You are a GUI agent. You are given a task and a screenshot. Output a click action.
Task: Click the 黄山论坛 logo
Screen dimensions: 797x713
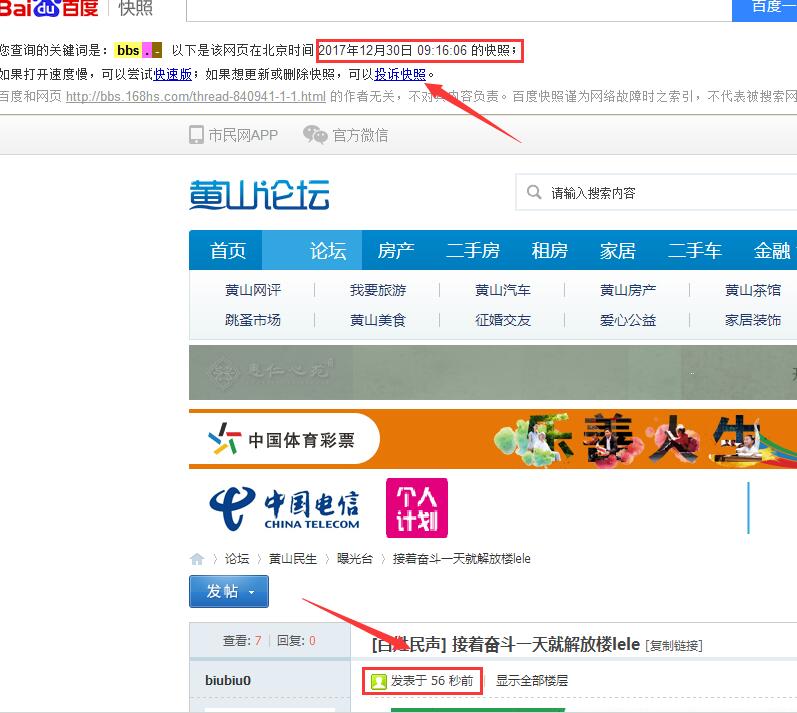coord(259,195)
